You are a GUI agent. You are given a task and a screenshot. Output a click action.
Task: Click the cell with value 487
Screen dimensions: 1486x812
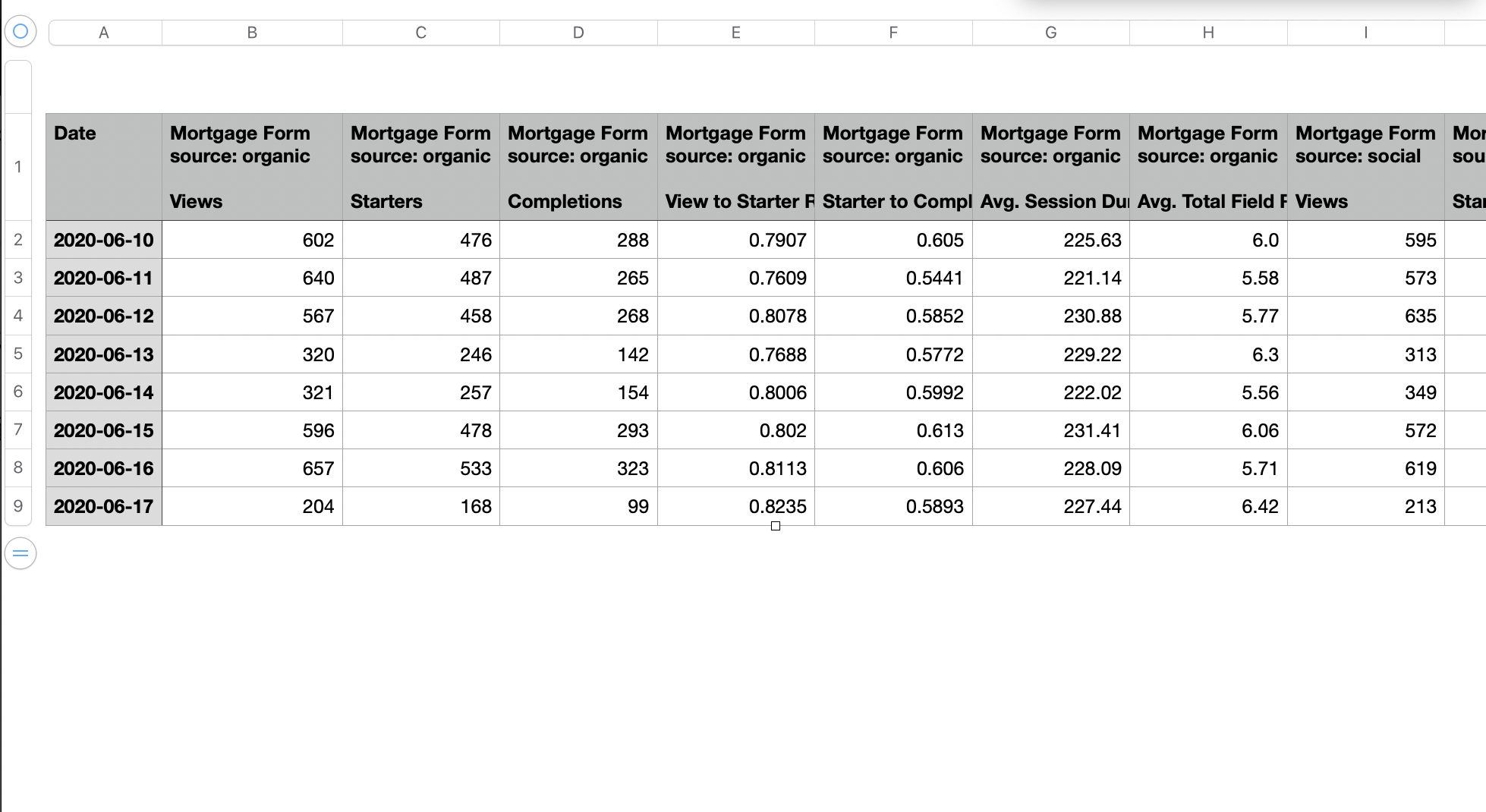coord(421,278)
